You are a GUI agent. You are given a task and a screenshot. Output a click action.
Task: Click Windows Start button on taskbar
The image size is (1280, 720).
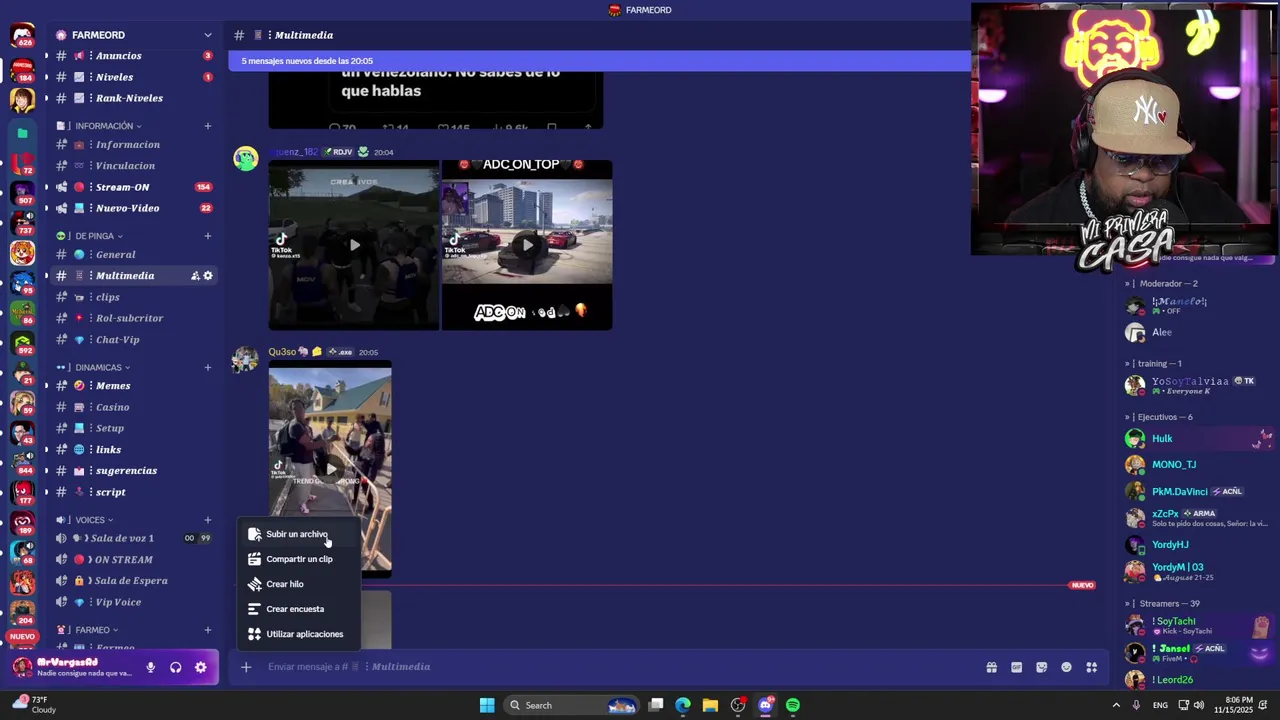487,705
